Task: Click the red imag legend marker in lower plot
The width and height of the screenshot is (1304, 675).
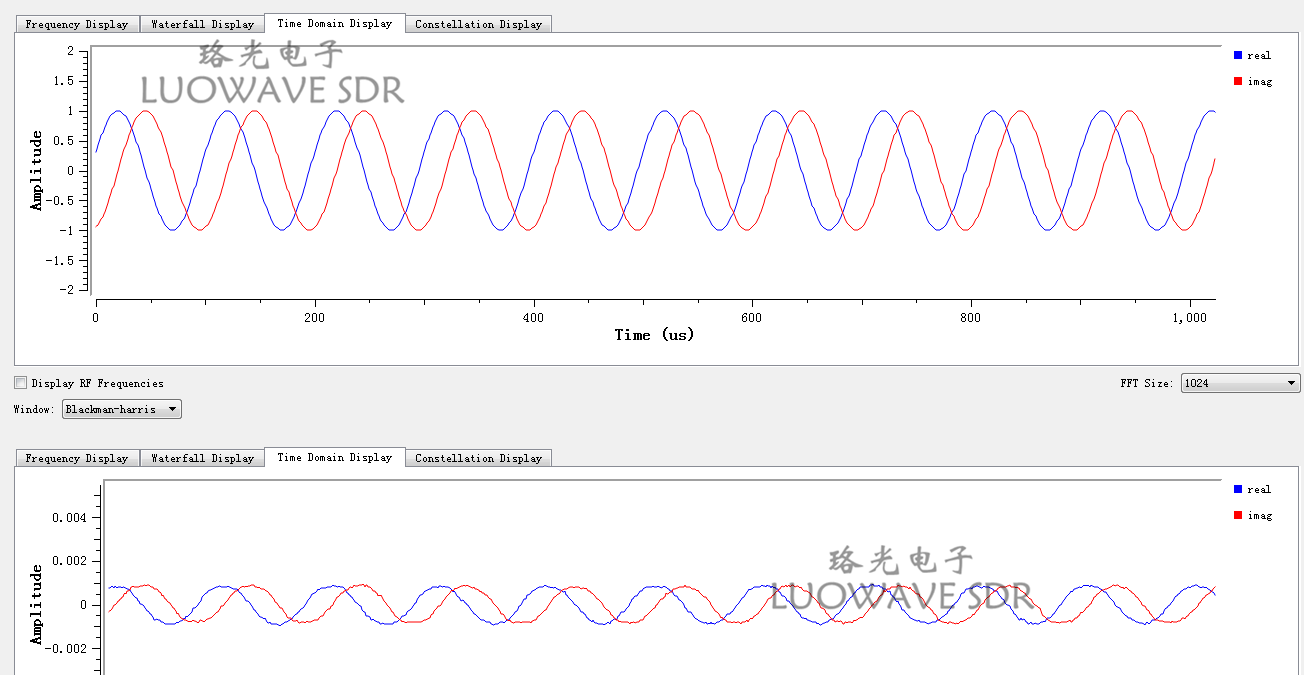Action: pyautogui.click(x=1238, y=516)
